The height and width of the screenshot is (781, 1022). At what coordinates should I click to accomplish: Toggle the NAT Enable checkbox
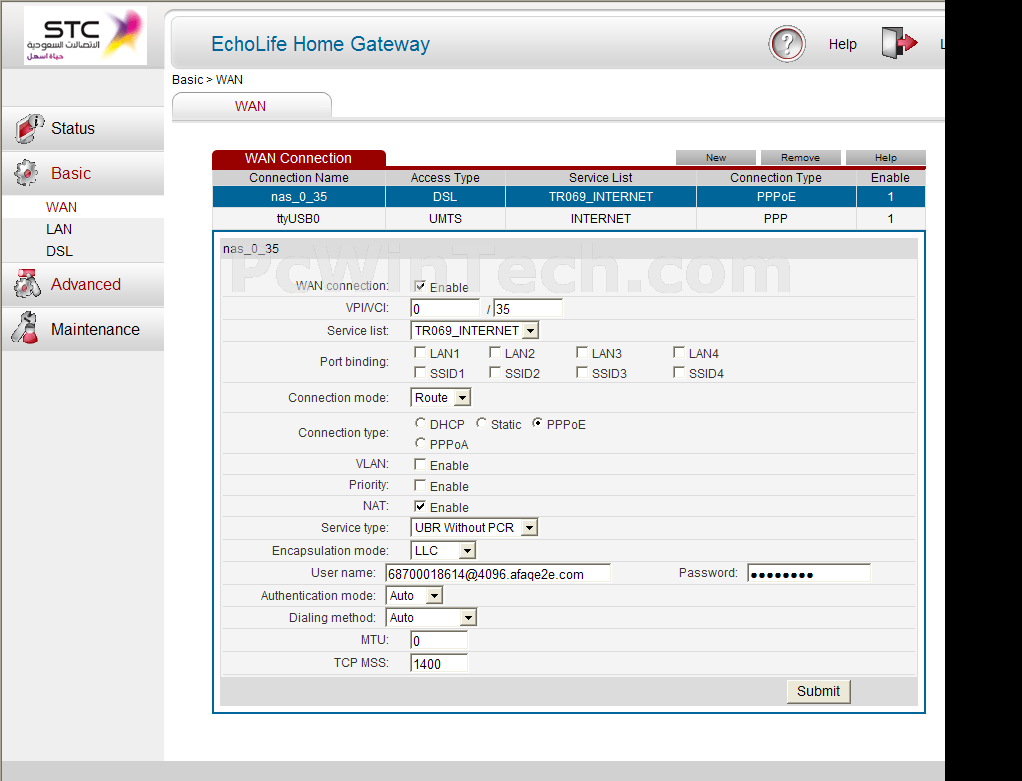click(420, 506)
